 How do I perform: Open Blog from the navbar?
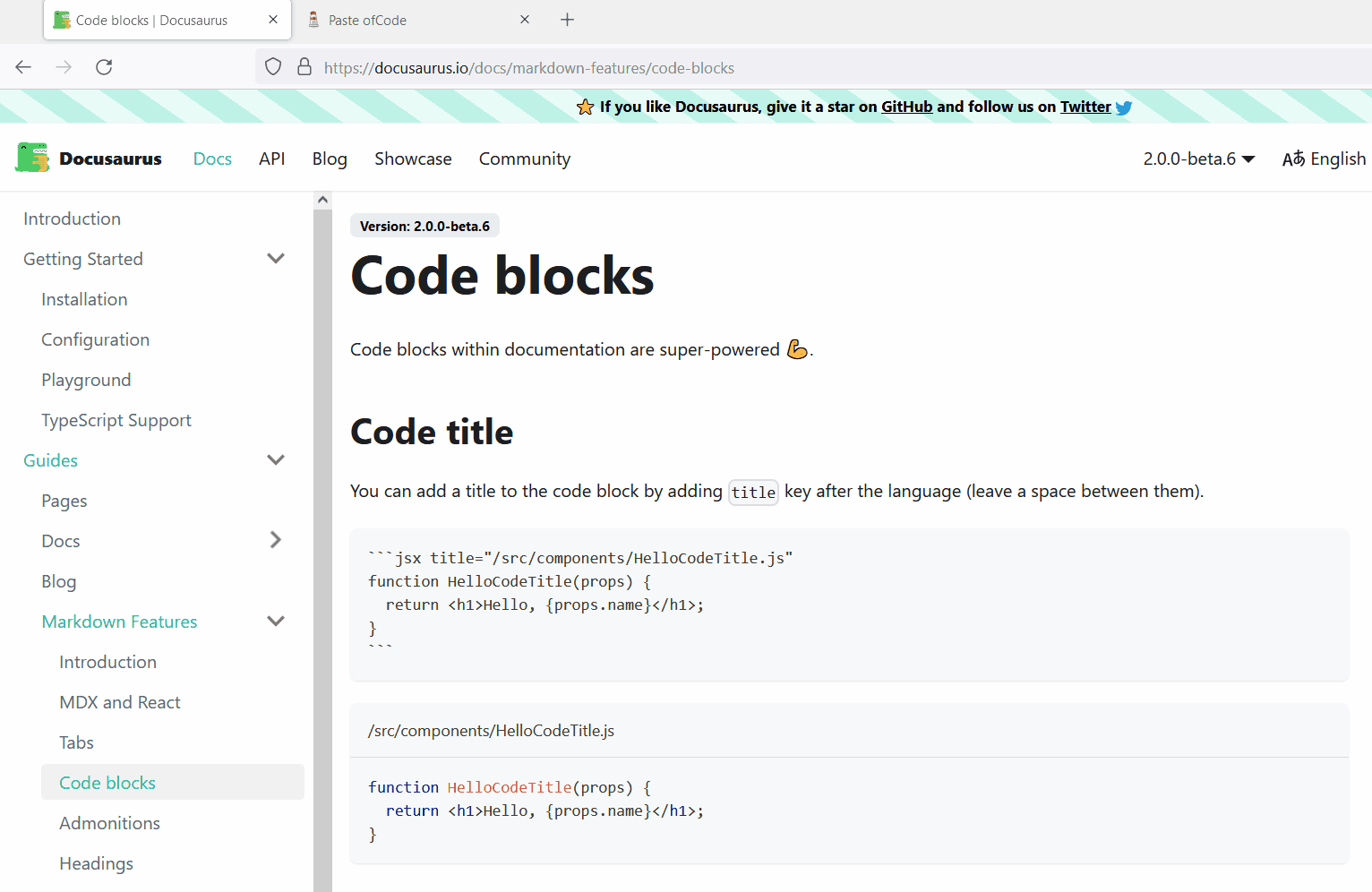pyautogui.click(x=329, y=159)
